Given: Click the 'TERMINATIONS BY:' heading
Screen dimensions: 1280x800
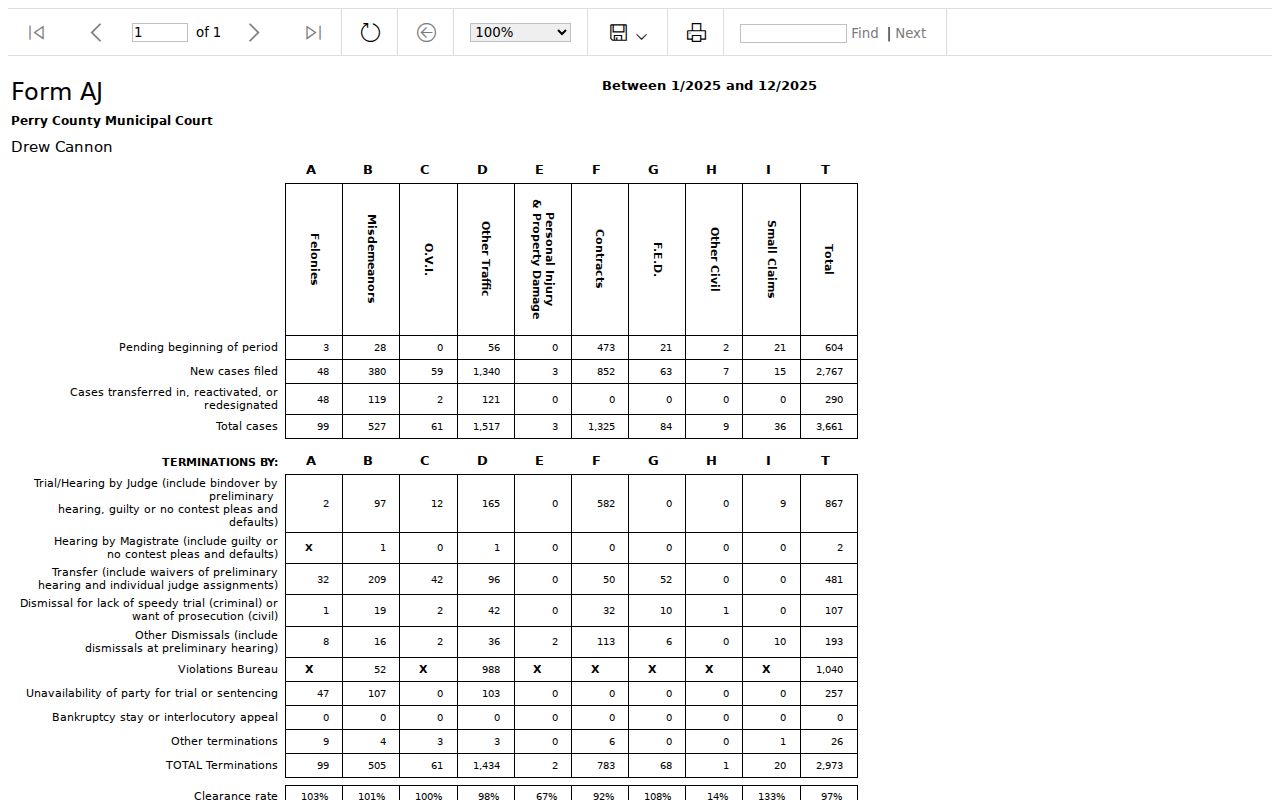Looking at the screenshot, I should click(x=220, y=462).
